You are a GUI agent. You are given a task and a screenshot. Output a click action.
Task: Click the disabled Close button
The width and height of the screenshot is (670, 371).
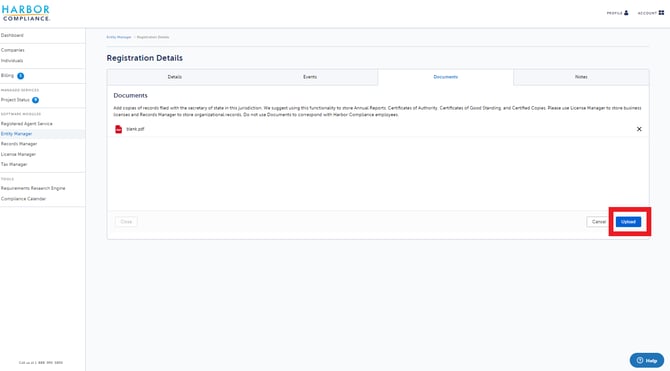pos(126,222)
